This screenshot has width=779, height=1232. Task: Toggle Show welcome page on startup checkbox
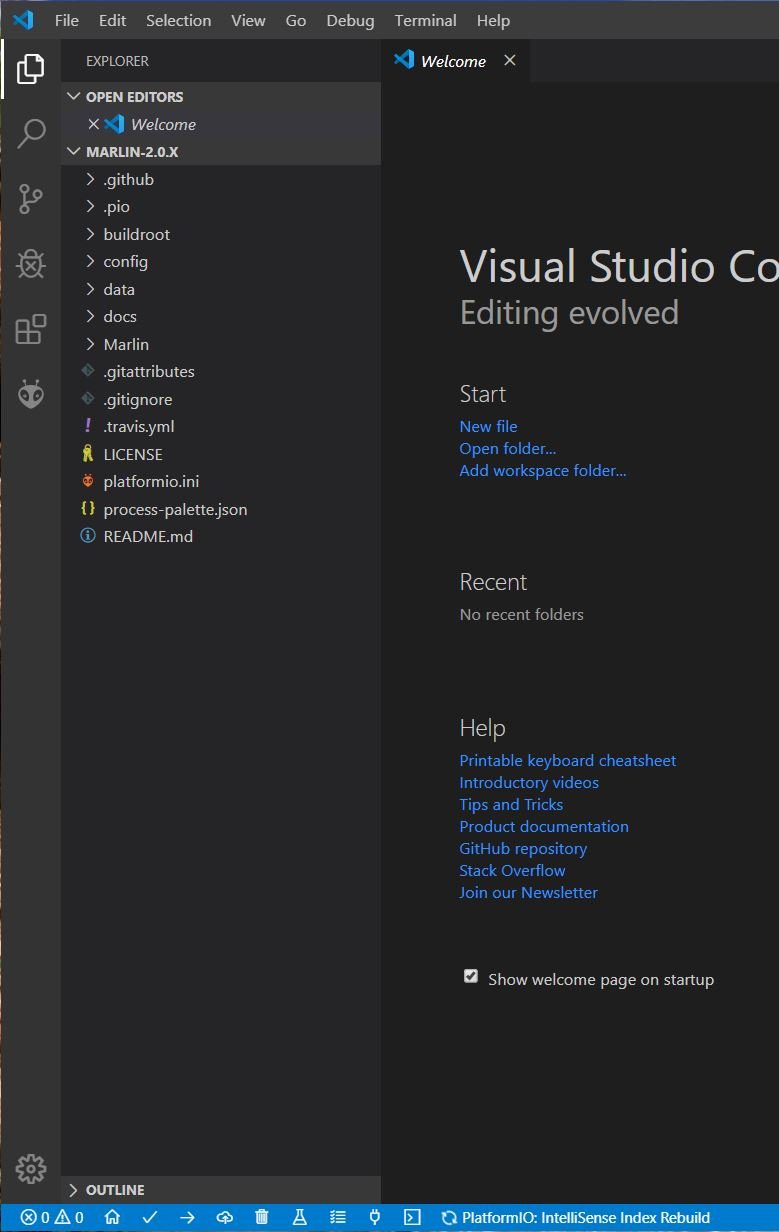[470, 976]
